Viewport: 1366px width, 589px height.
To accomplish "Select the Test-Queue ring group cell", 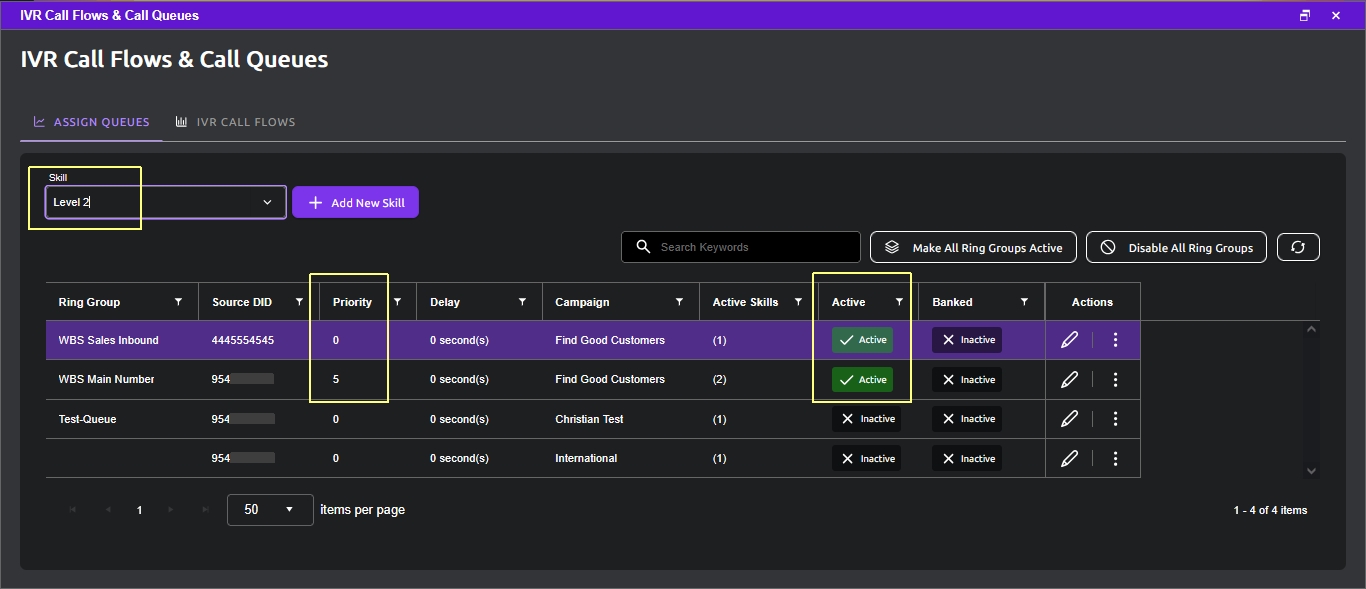I will 122,419.
